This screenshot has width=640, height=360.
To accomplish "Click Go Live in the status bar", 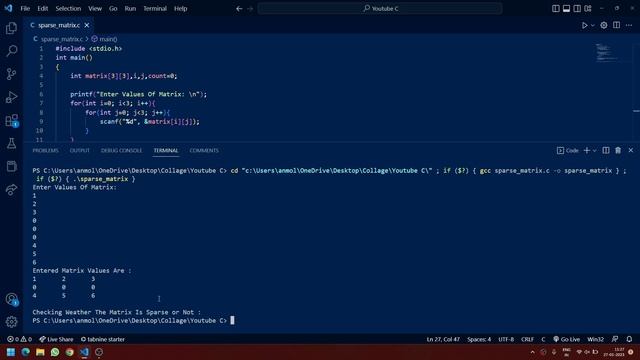I will pyautogui.click(x=567, y=339).
